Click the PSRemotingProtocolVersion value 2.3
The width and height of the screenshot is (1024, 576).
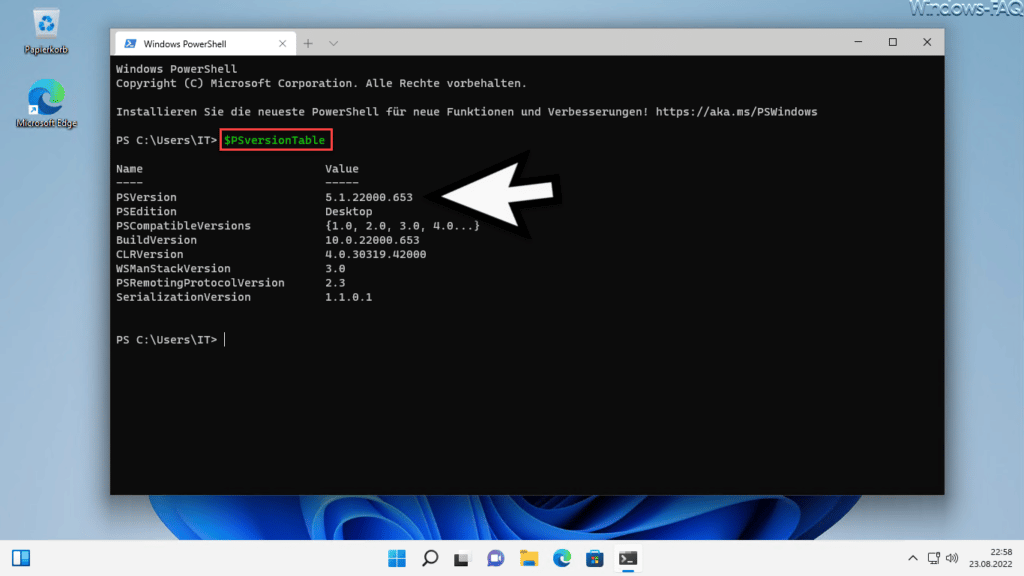click(335, 283)
